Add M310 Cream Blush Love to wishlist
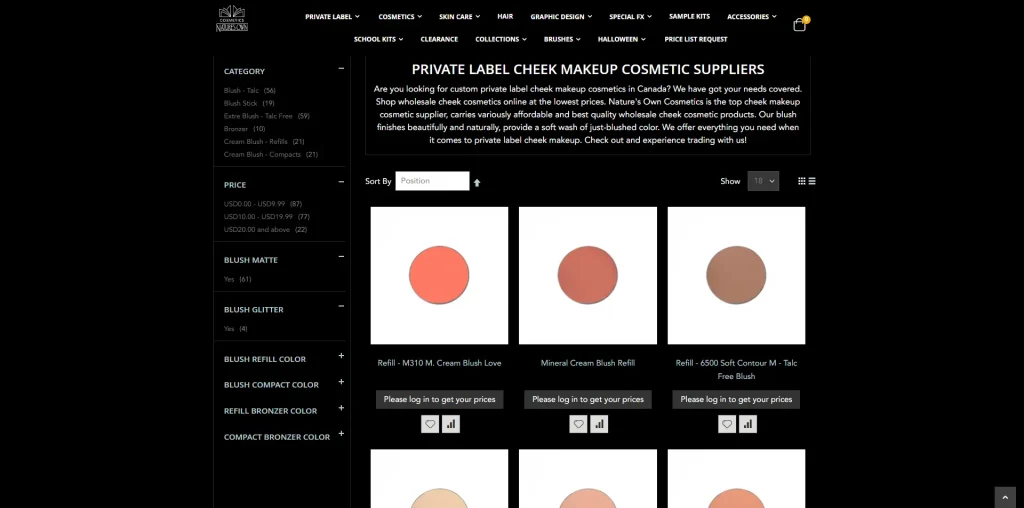The image size is (1024, 508). pyautogui.click(x=430, y=424)
